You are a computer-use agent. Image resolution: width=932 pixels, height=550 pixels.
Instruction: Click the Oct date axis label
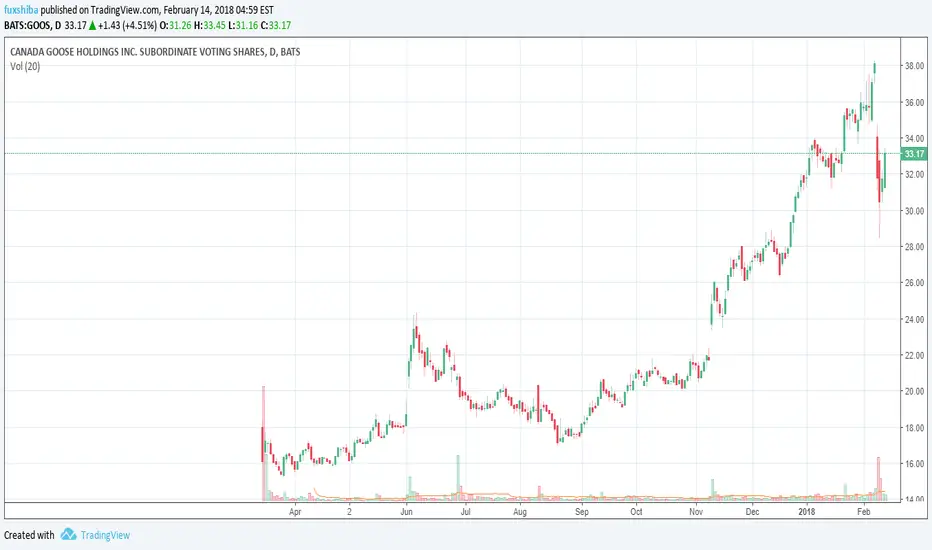tap(636, 511)
